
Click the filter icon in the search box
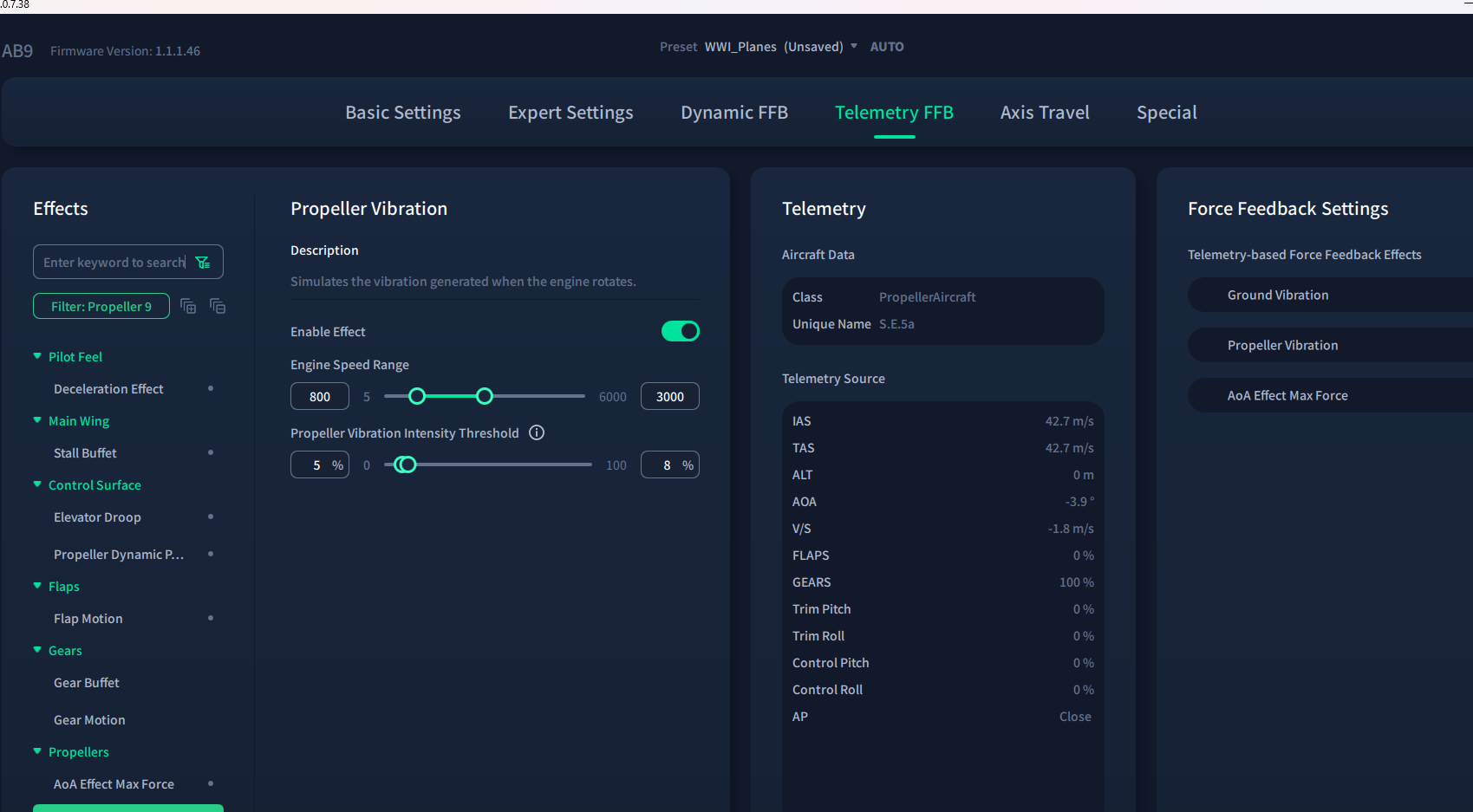[203, 263]
